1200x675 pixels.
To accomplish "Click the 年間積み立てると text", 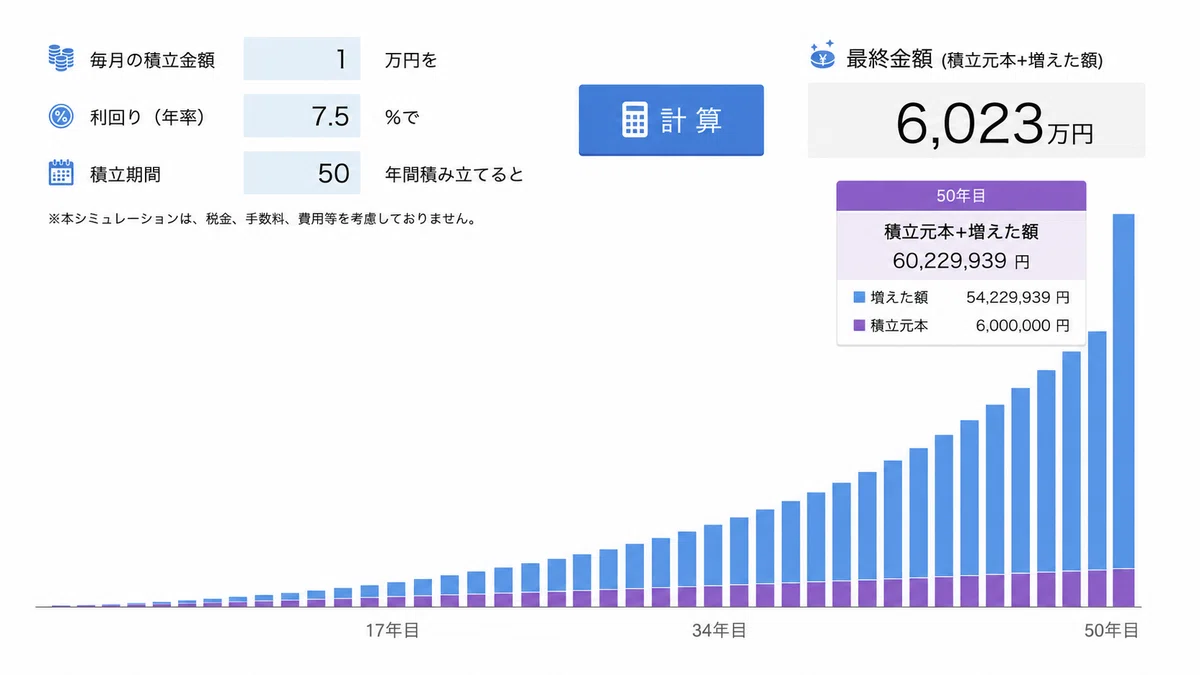I will coord(454,174).
